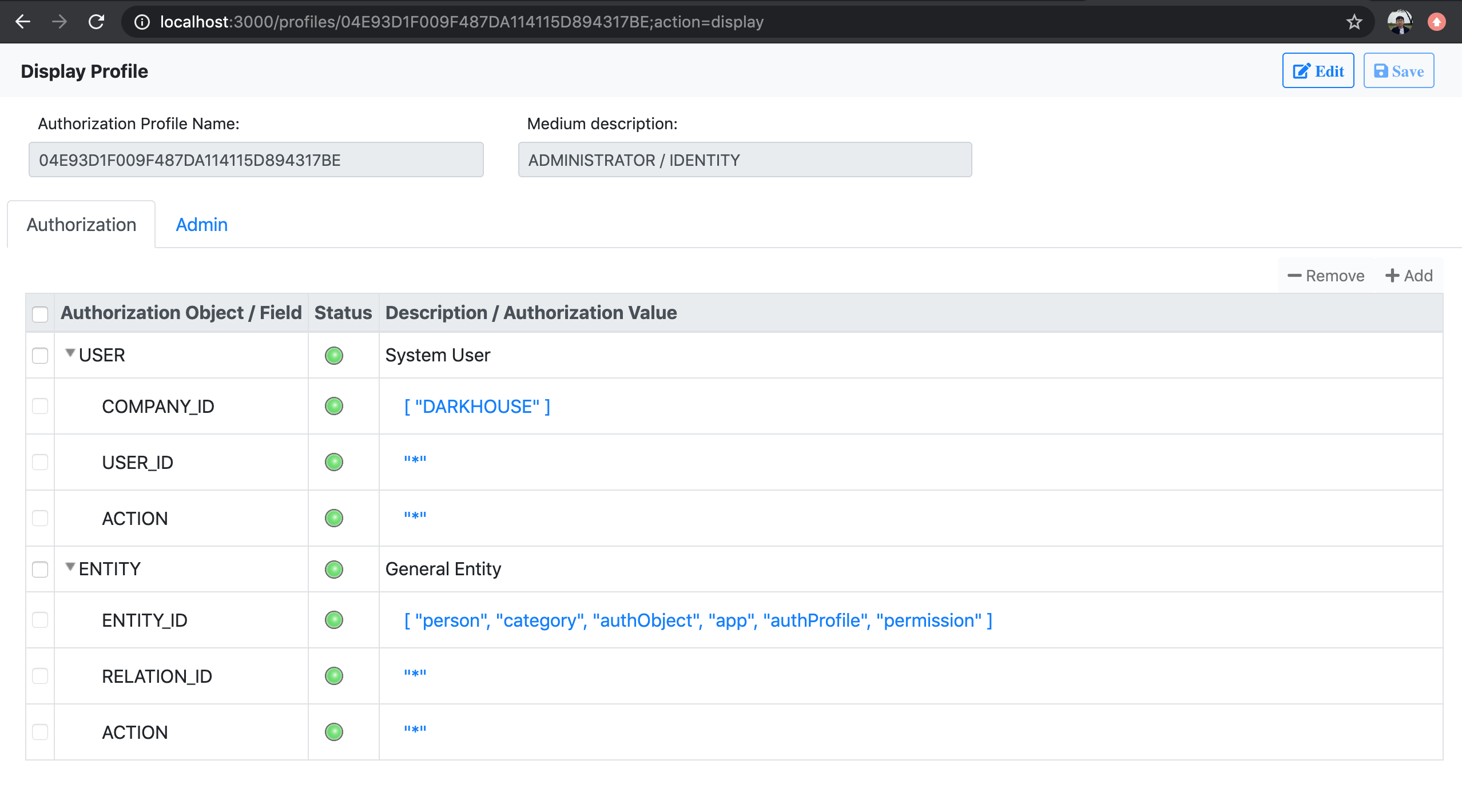Select the Authorization tab
This screenshot has width=1462, height=812.
[81, 225]
